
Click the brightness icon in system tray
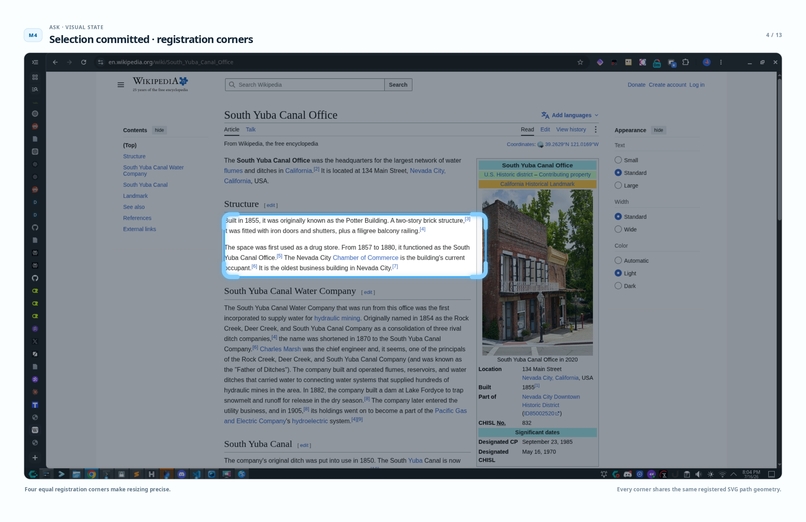tap(710, 474)
